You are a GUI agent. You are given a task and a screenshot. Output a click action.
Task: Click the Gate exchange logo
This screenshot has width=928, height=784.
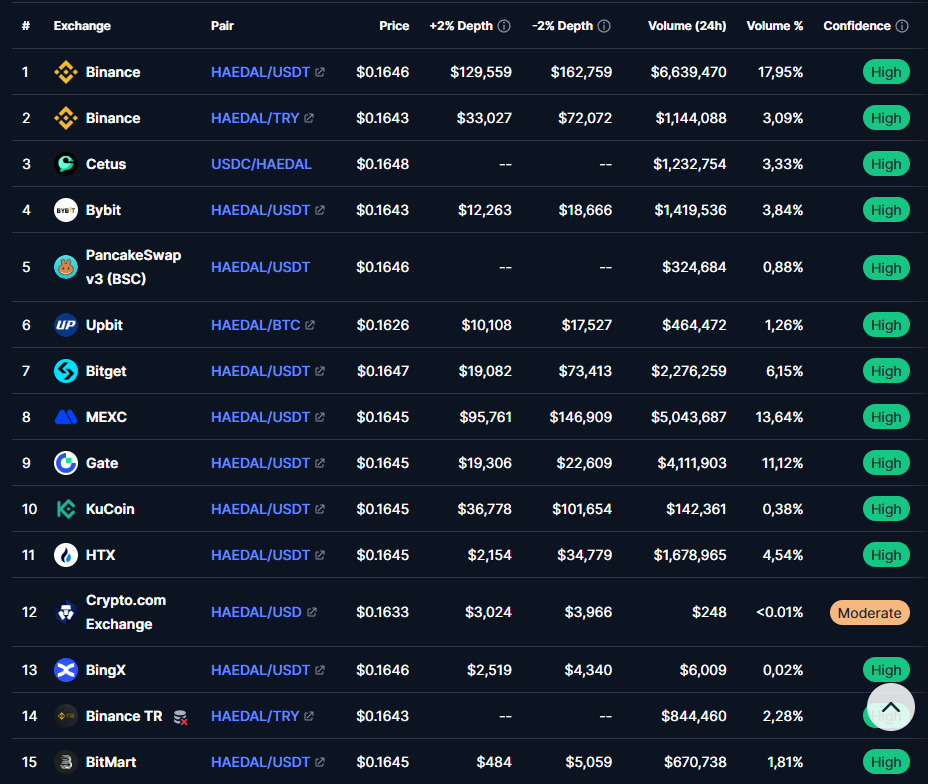pyautogui.click(x=66, y=463)
